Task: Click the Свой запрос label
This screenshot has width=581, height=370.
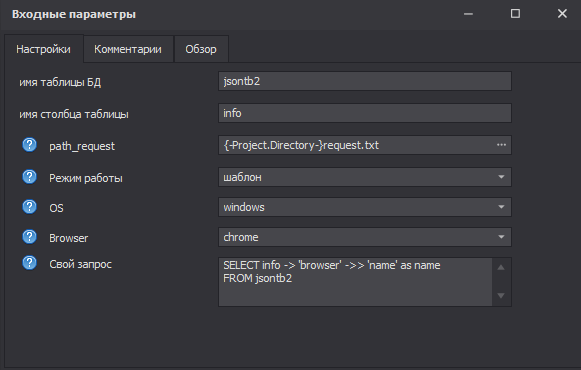Action: (80, 264)
